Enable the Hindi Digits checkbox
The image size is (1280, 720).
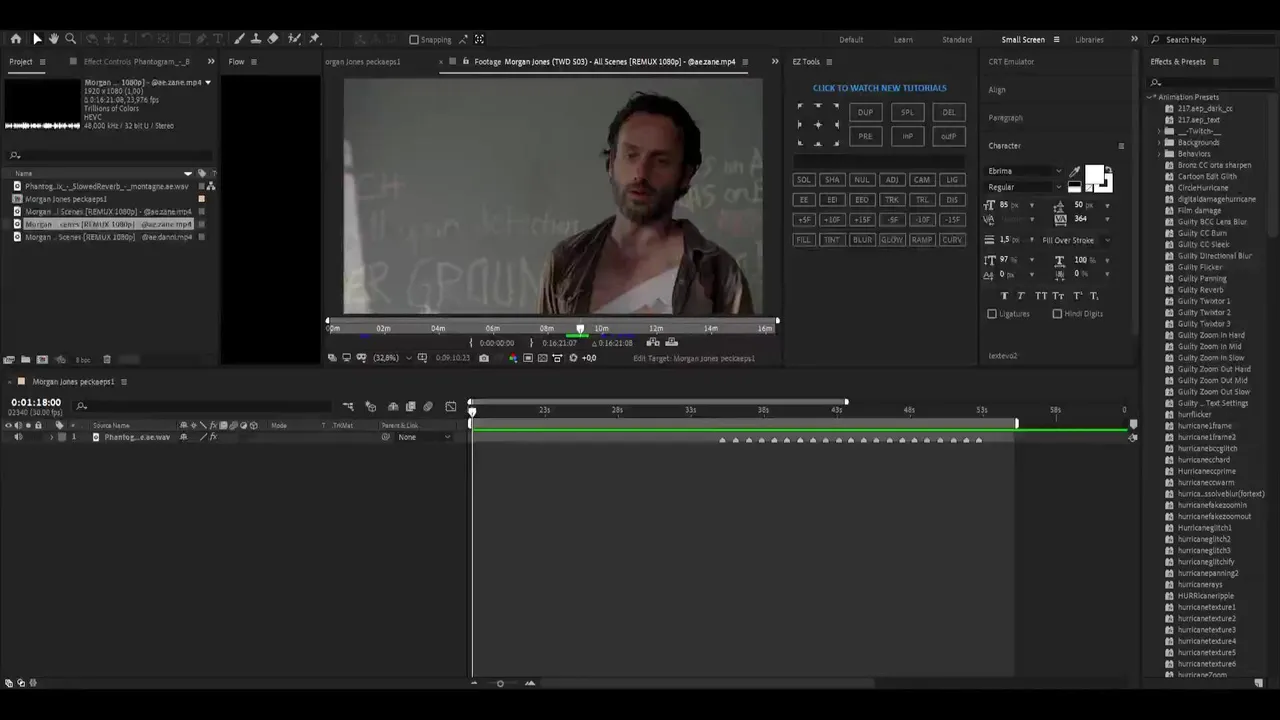1057,314
